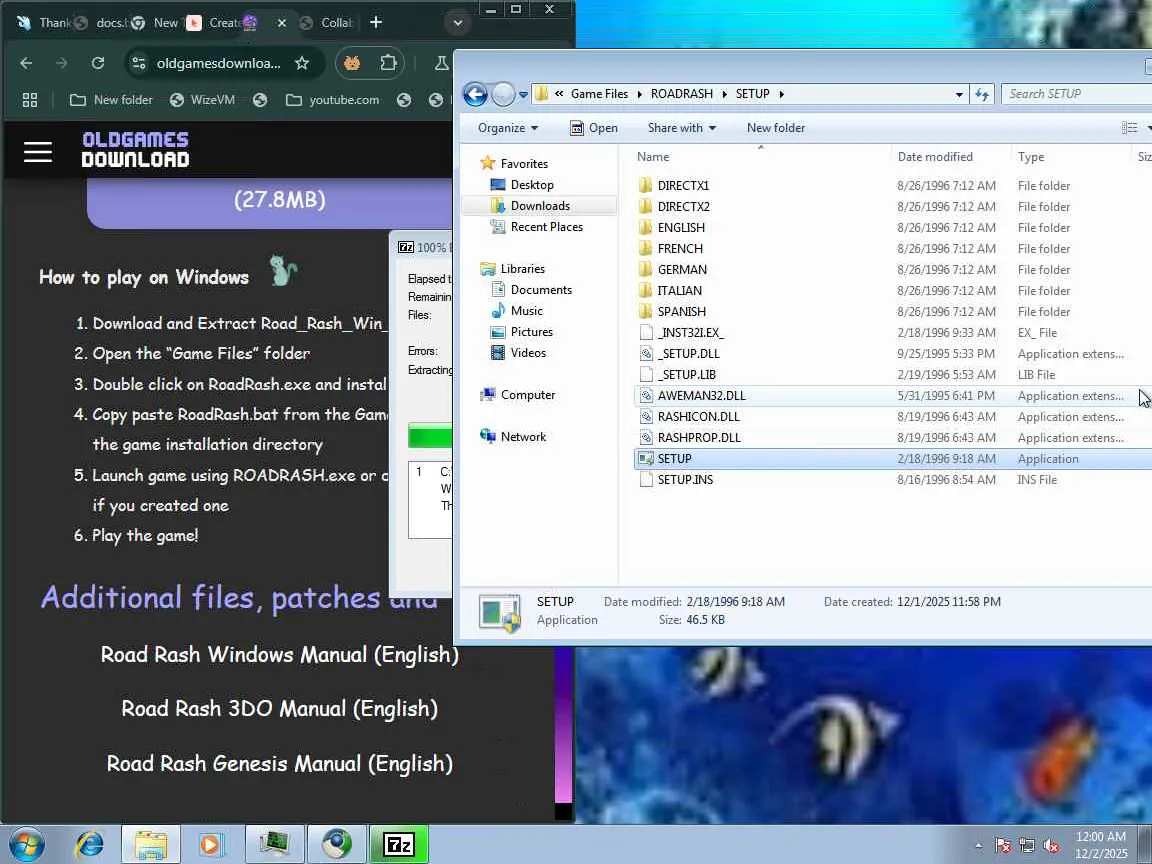Viewport: 1152px width, 864px height.
Task: Open Documents library
Action: (x=541, y=290)
